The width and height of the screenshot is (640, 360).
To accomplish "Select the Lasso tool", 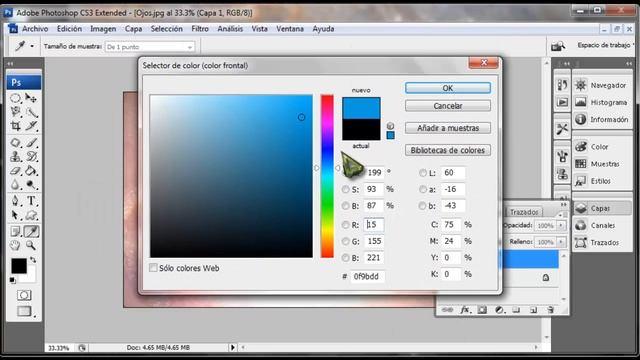I will 16,112.
